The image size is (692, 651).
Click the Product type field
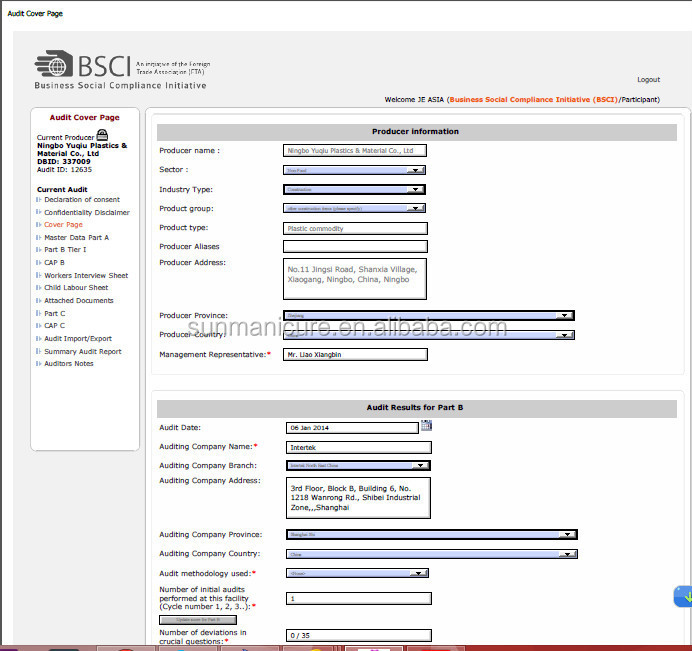pyautogui.click(x=355, y=229)
